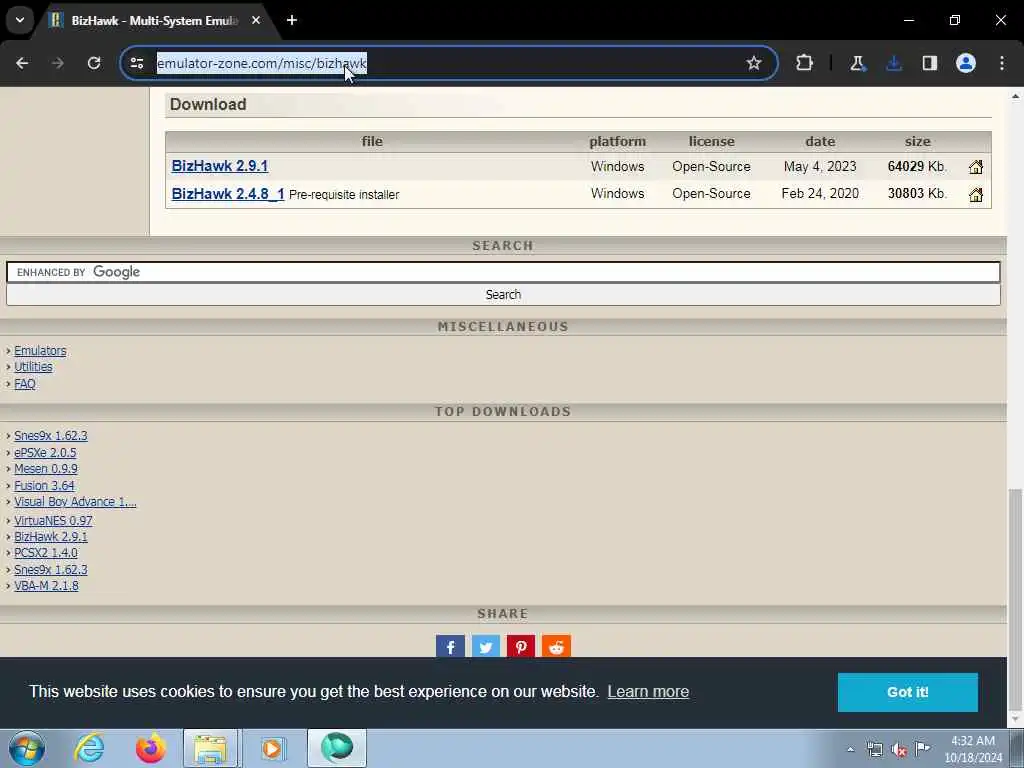Show hidden system tray icons
1024x768 pixels.
[x=850, y=749]
